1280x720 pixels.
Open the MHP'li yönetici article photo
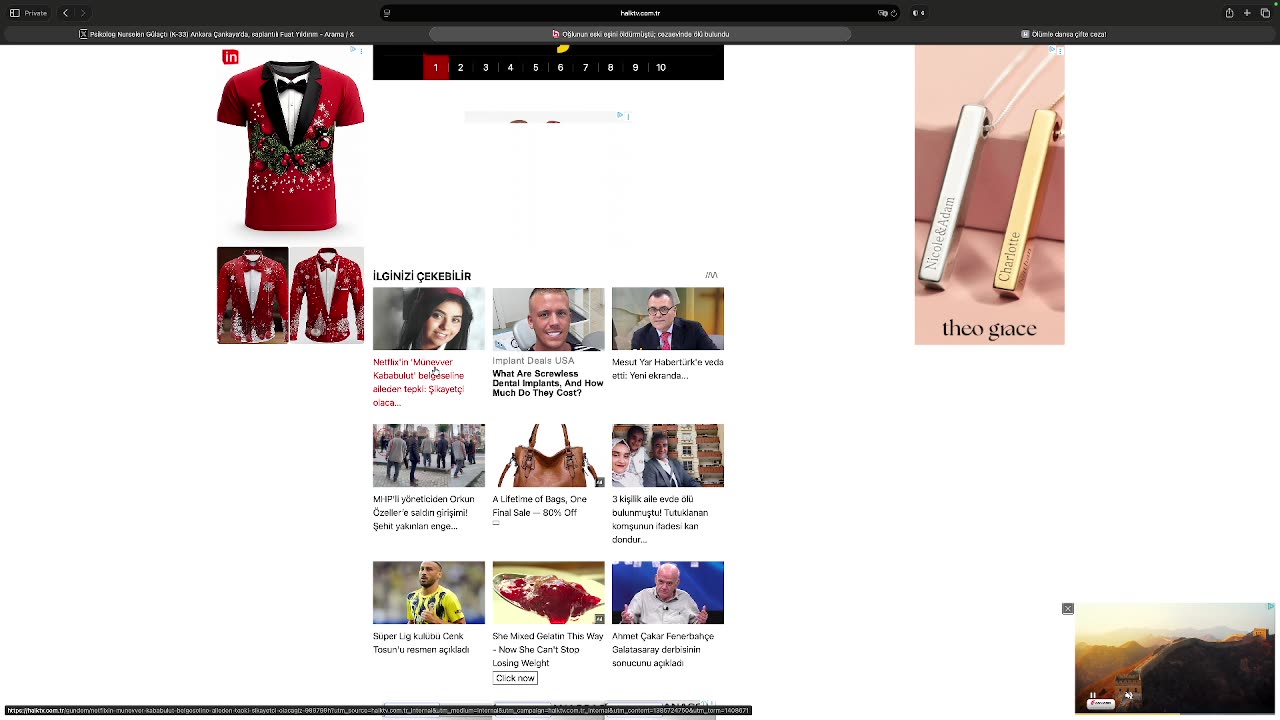428,456
